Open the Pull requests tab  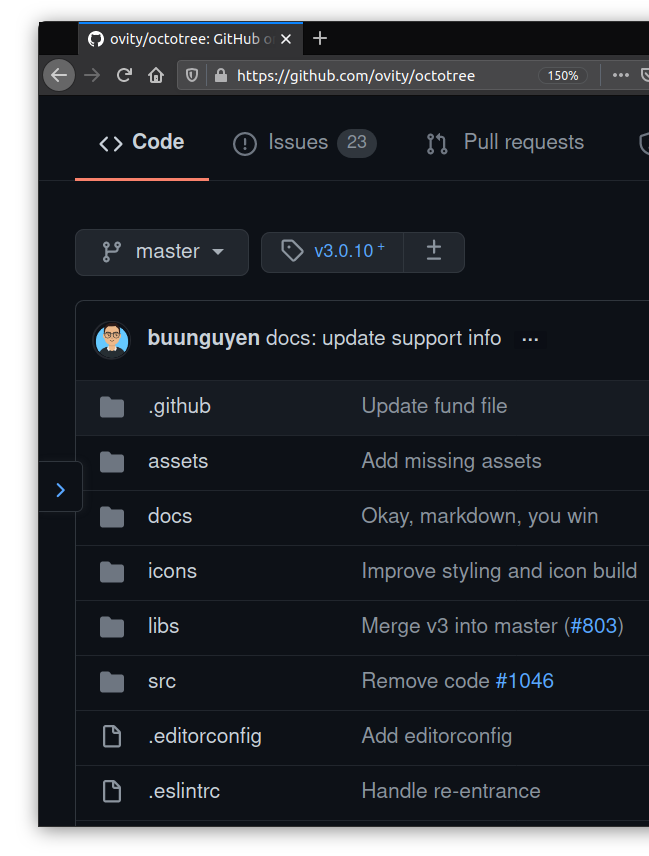pyautogui.click(x=505, y=142)
